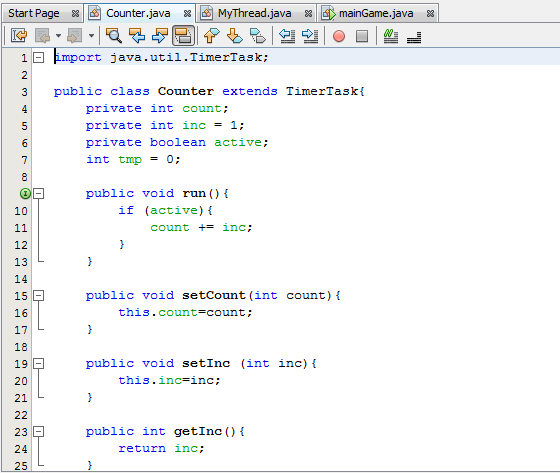This screenshot has width=560, height=473.
Task: Collapse the setInc method fold
Action: (39, 364)
